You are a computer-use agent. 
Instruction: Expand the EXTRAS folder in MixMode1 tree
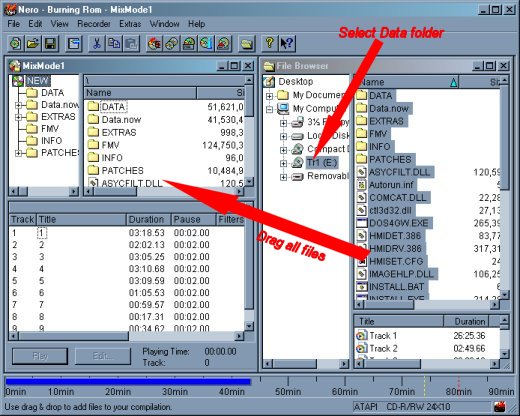(18, 117)
